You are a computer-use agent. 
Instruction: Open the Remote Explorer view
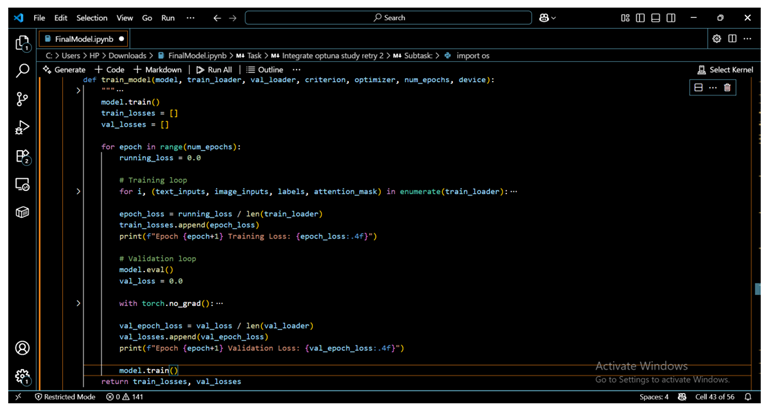click(x=22, y=184)
